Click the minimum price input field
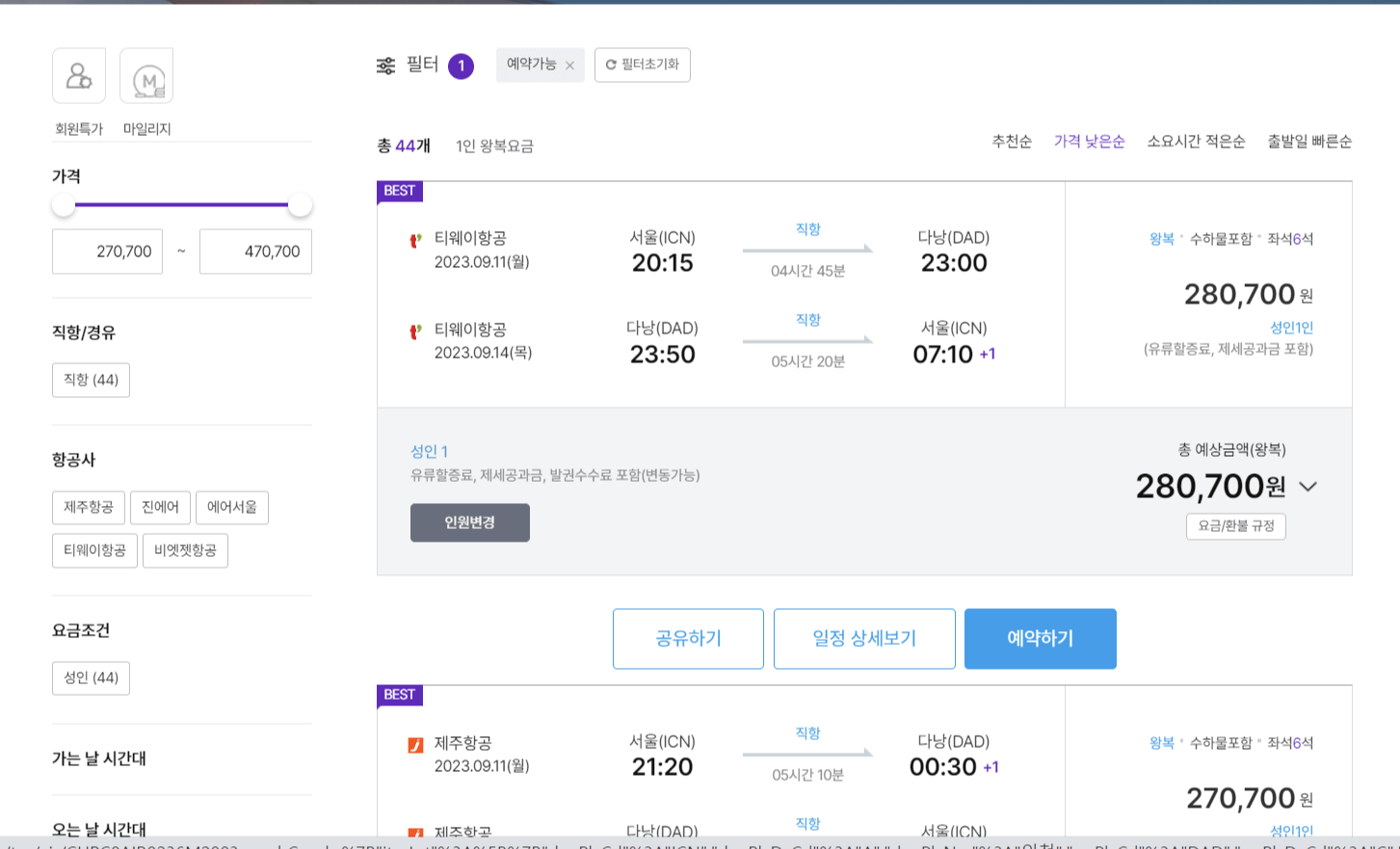Viewport: 1400px width, 849px height. tap(107, 251)
